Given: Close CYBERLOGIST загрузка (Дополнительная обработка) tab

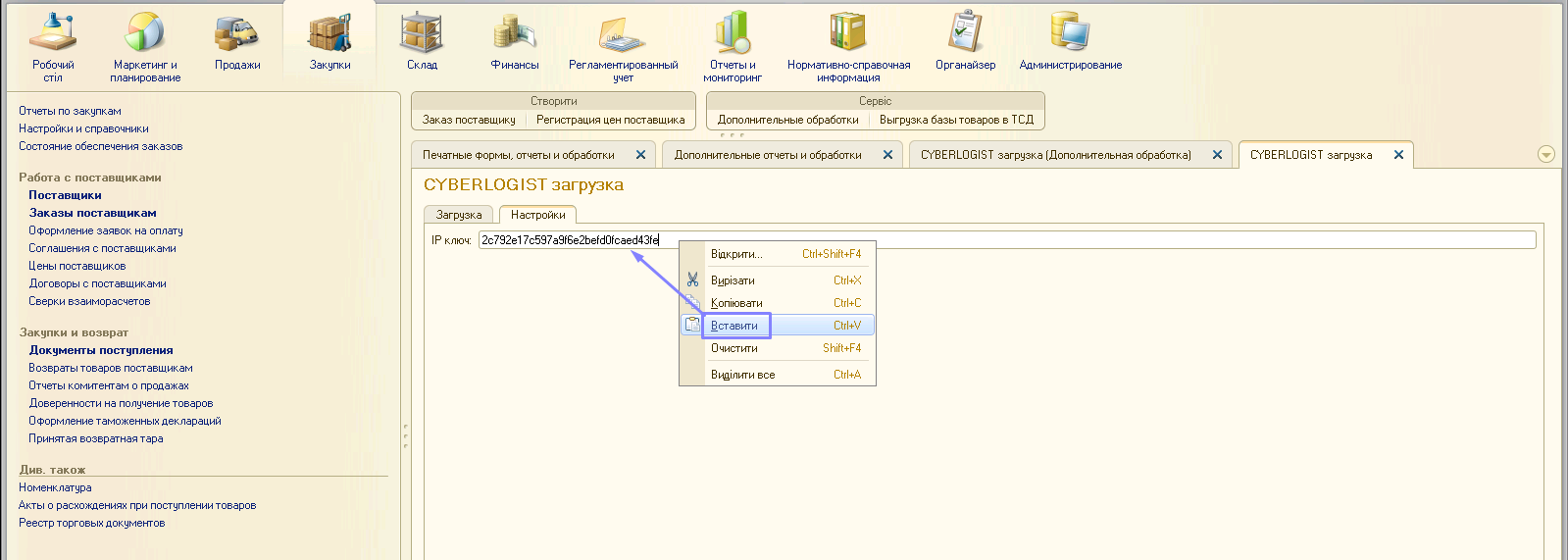Looking at the screenshot, I should pyautogui.click(x=1217, y=155).
